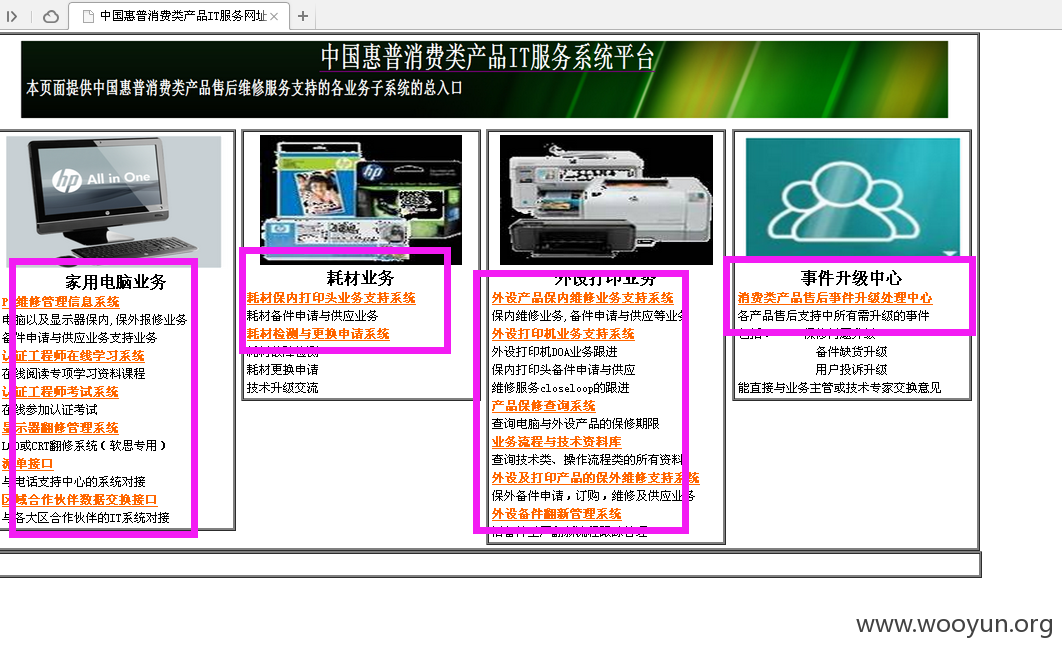Click the text 与电话支持中心的系统对接
Image resolution: width=1062 pixels, height=653 pixels.
coord(73,482)
